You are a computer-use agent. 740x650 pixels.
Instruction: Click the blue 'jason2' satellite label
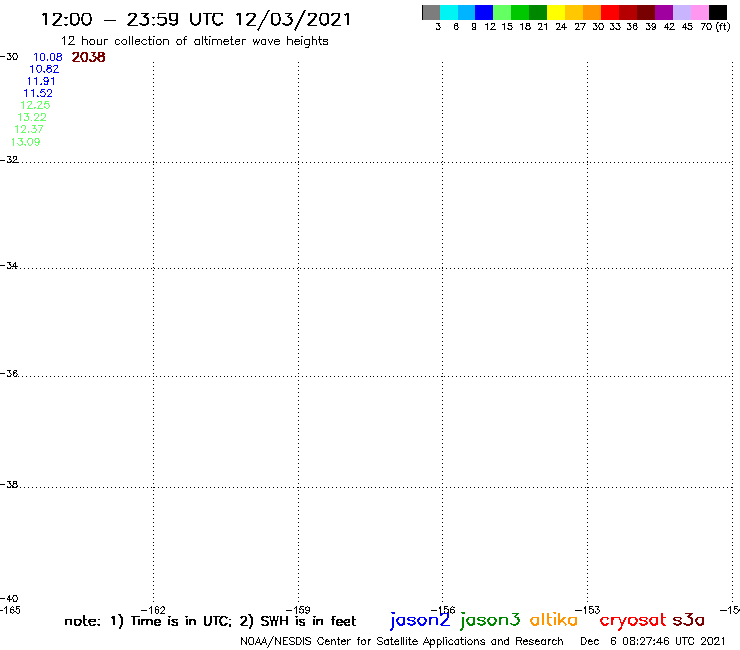coord(420,620)
